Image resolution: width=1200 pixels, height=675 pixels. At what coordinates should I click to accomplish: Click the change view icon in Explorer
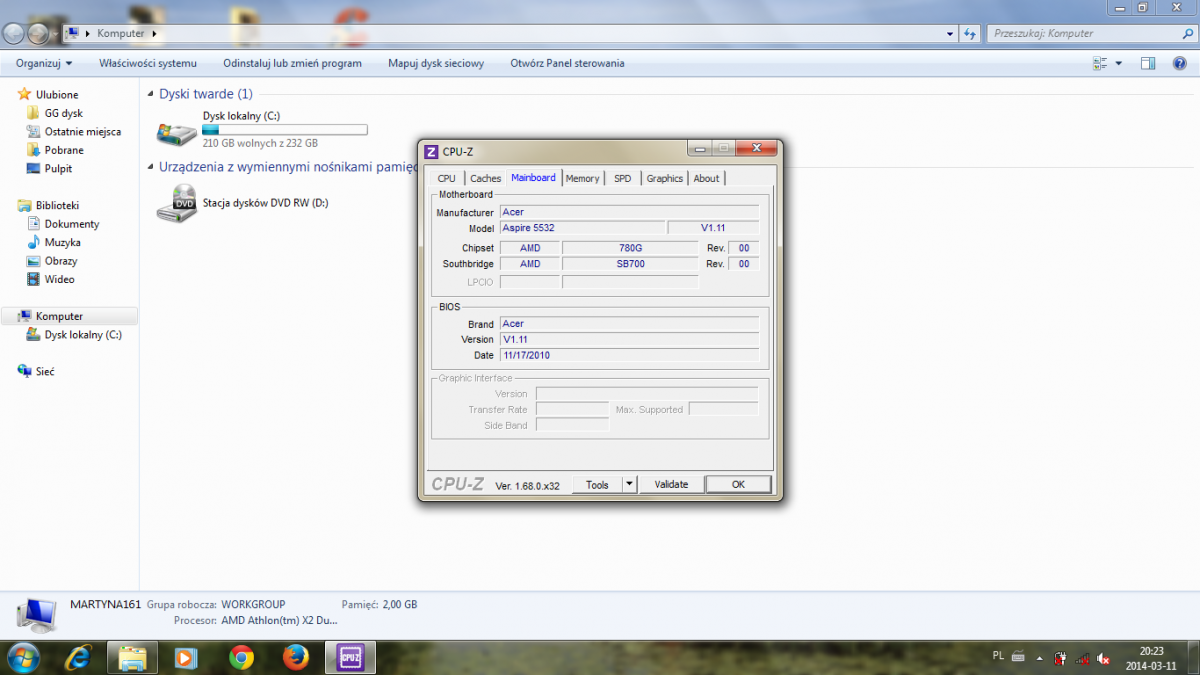pyautogui.click(x=1100, y=63)
